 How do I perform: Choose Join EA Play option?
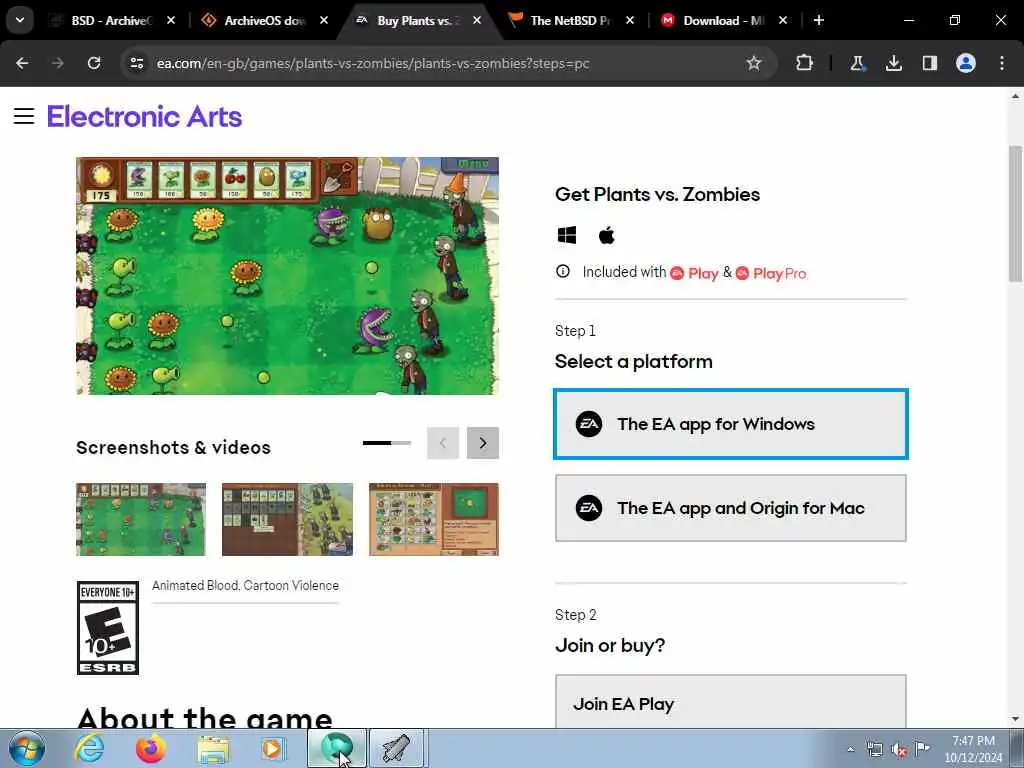coord(731,702)
